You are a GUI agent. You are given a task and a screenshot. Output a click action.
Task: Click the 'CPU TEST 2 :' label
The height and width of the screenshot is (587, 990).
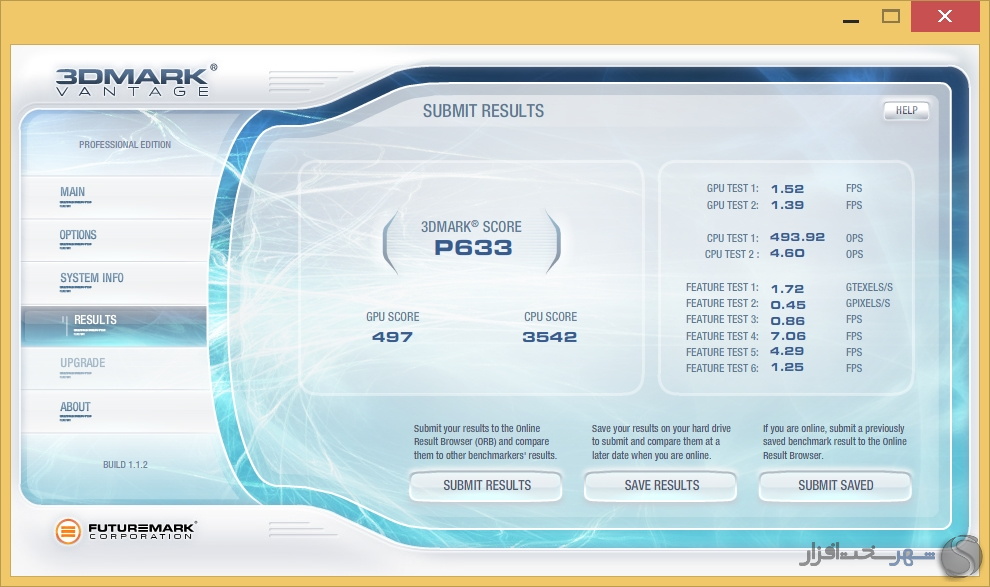732,254
